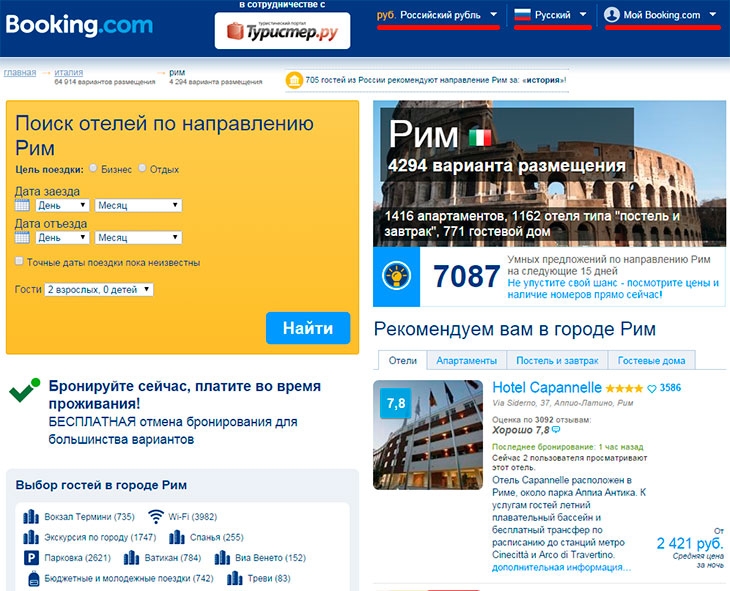Open the Hotel Capannelle link
The image size is (730, 591).
click(x=547, y=387)
